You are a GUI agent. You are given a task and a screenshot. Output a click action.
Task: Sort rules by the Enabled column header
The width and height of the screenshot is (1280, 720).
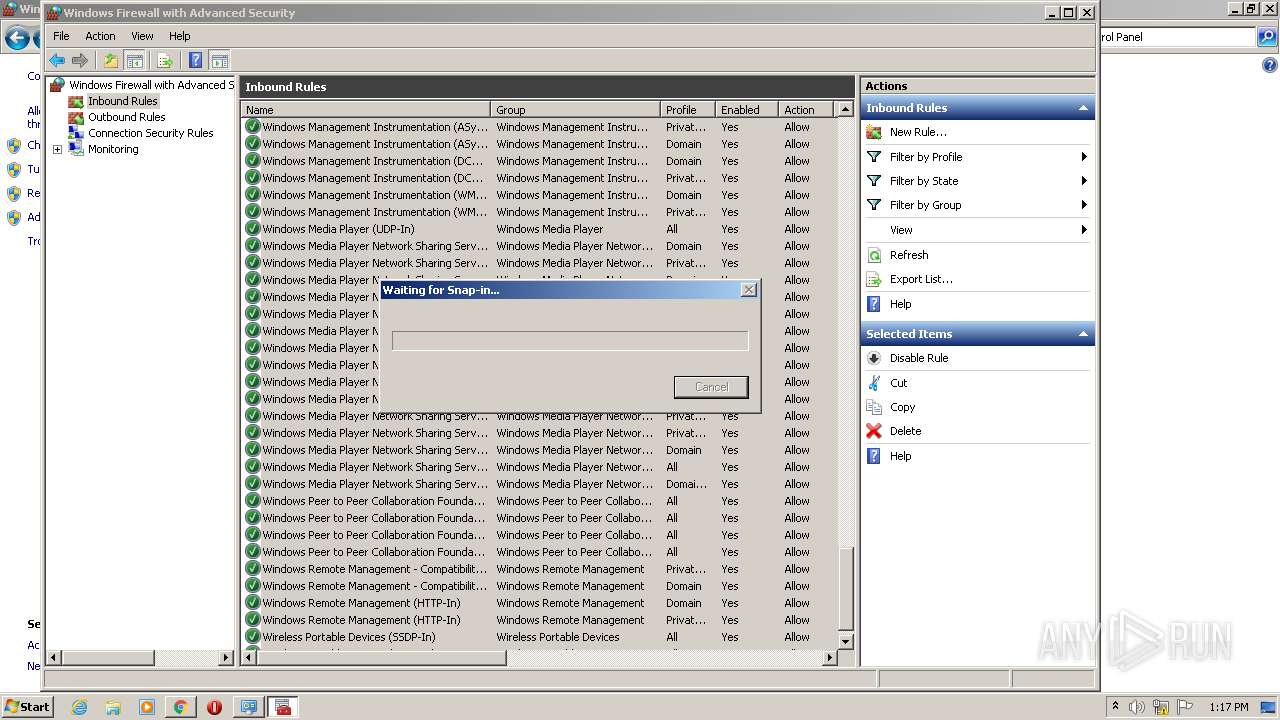(746, 110)
